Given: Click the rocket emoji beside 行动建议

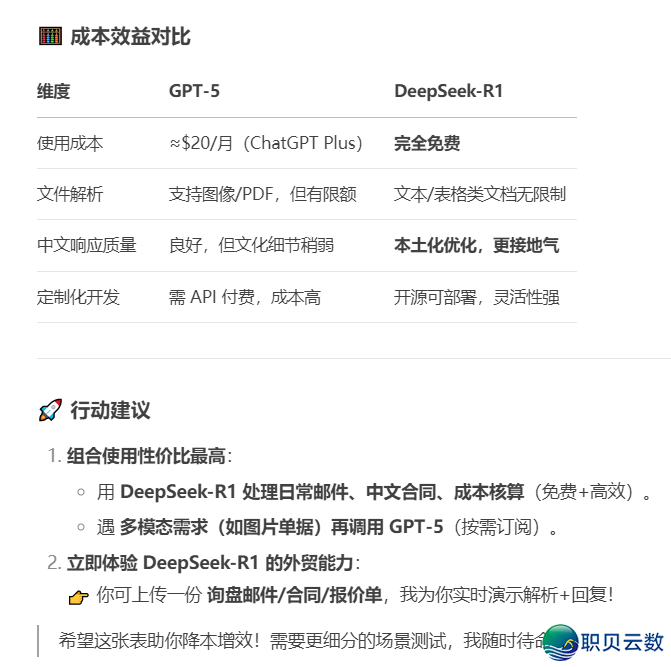Looking at the screenshot, I should point(49,410).
